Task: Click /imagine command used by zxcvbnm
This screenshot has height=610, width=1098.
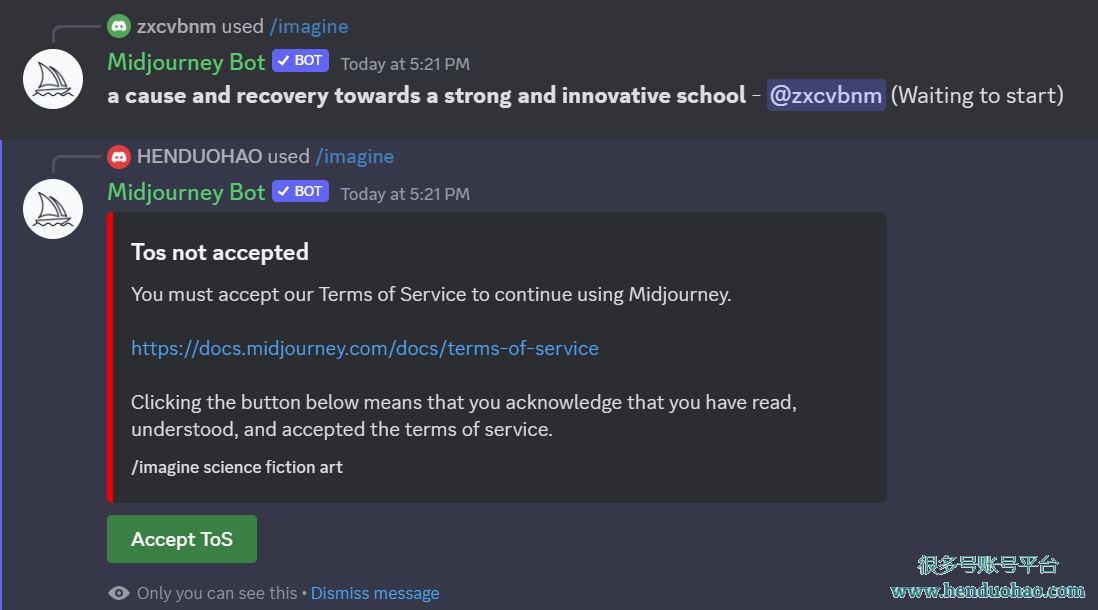Action: [309, 27]
